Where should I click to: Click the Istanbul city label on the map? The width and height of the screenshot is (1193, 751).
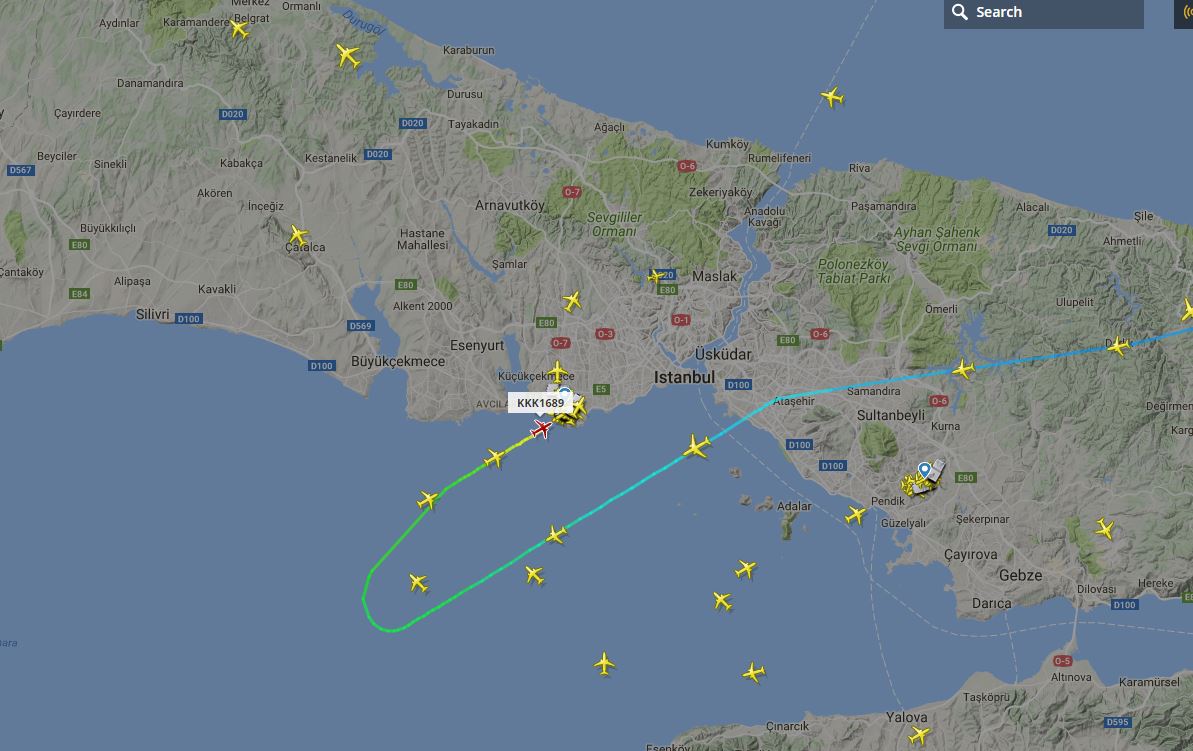click(x=684, y=377)
